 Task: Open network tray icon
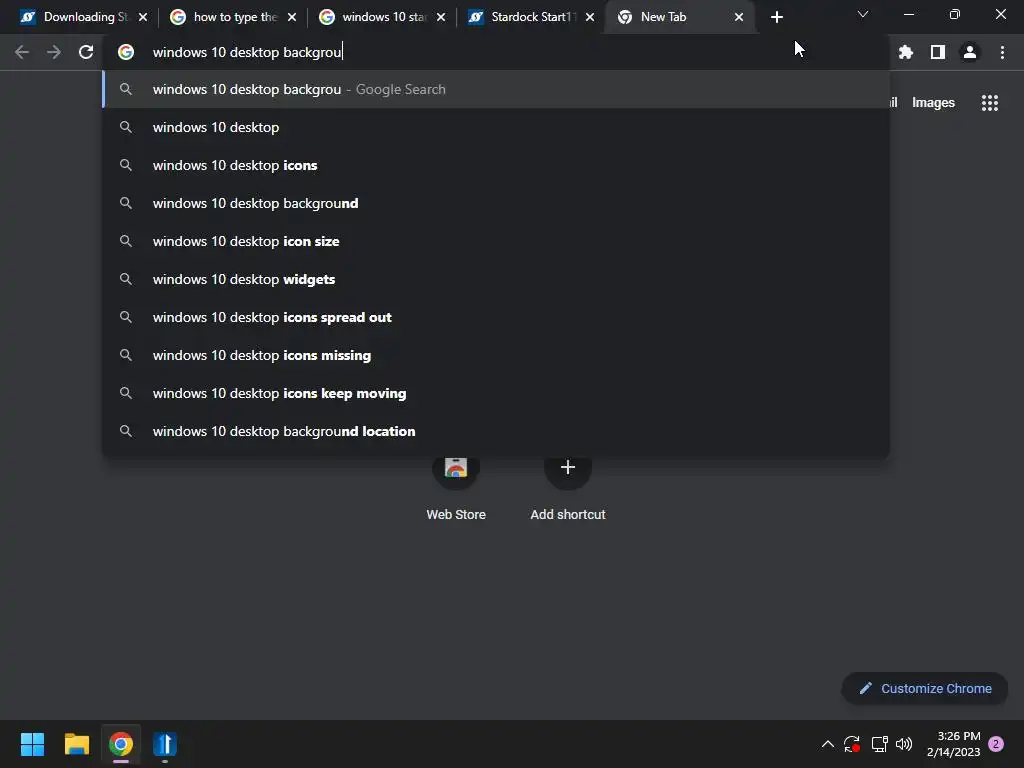click(879, 744)
